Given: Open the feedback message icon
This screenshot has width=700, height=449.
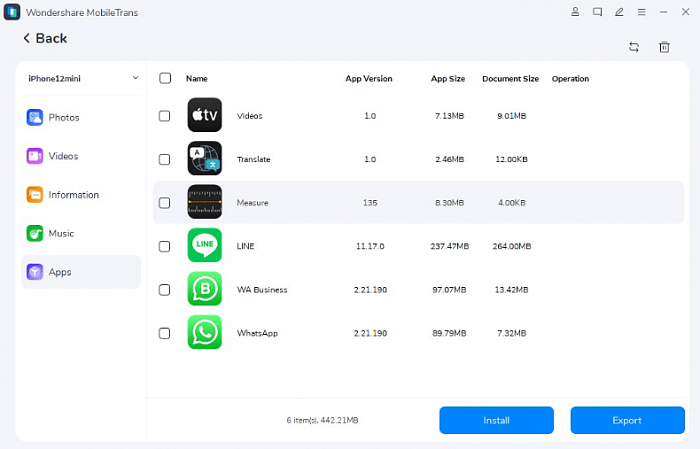Looking at the screenshot, I should point(597,12).
